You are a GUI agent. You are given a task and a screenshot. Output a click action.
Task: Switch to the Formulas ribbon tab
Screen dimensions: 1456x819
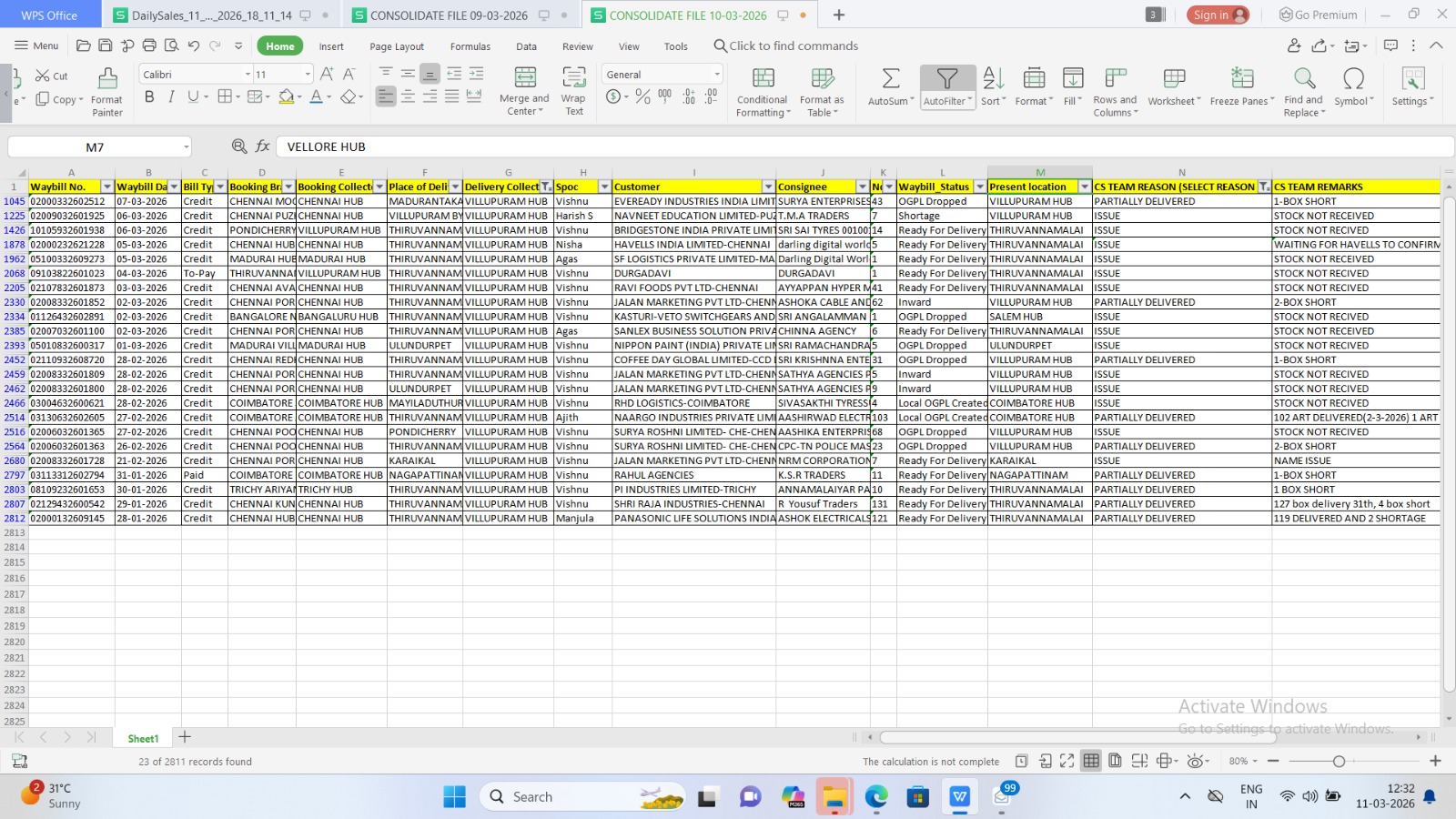pos(470,46)
